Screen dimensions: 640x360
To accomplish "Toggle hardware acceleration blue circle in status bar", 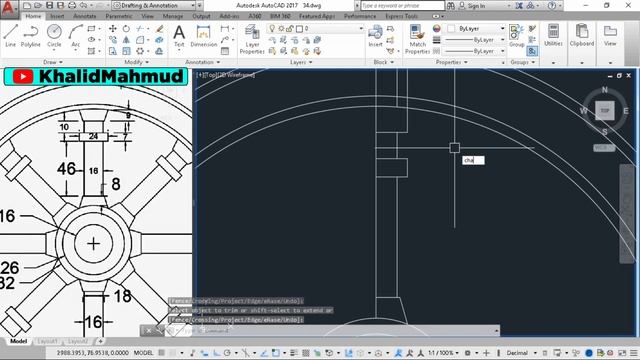I will [x=589, y=353].
